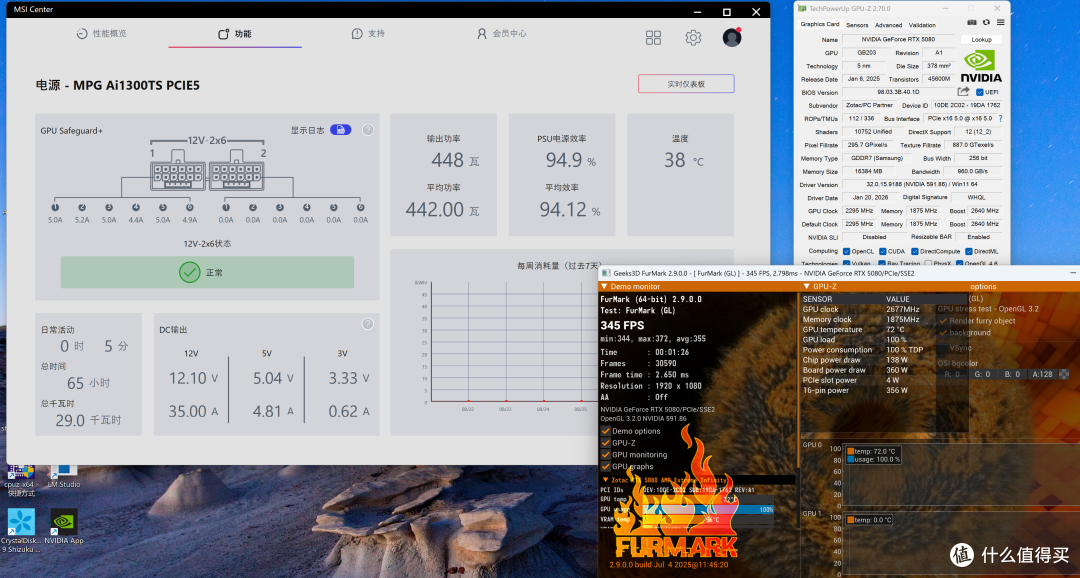Click BIOS Version field 98.03.3B.40.1D

[x=897, y=92]
